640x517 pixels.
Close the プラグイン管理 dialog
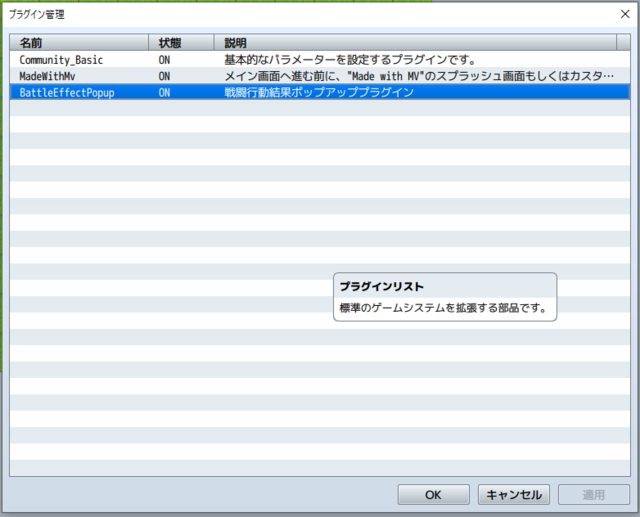point(625,14)
